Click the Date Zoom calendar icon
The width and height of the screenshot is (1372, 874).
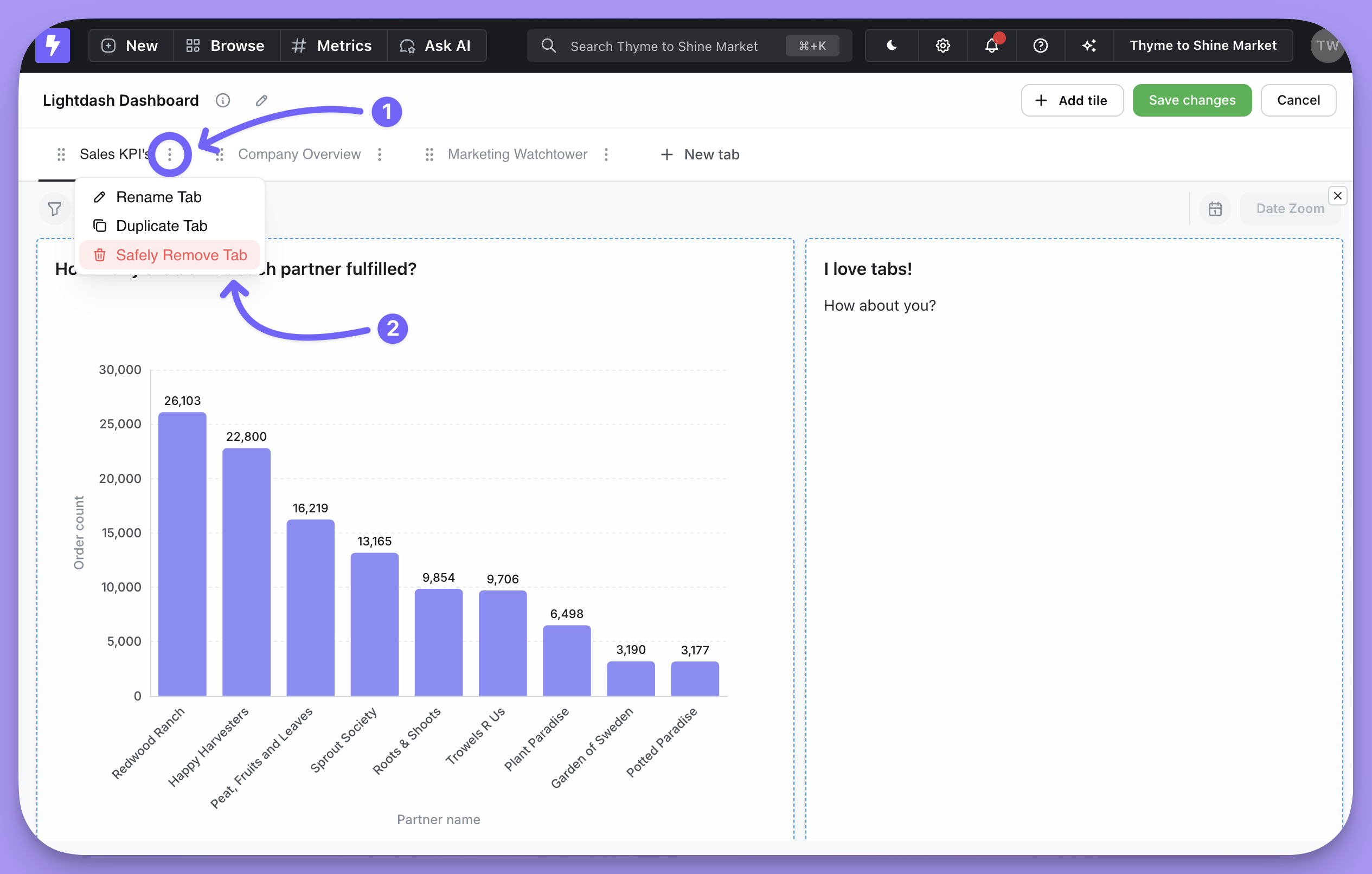1215,209
